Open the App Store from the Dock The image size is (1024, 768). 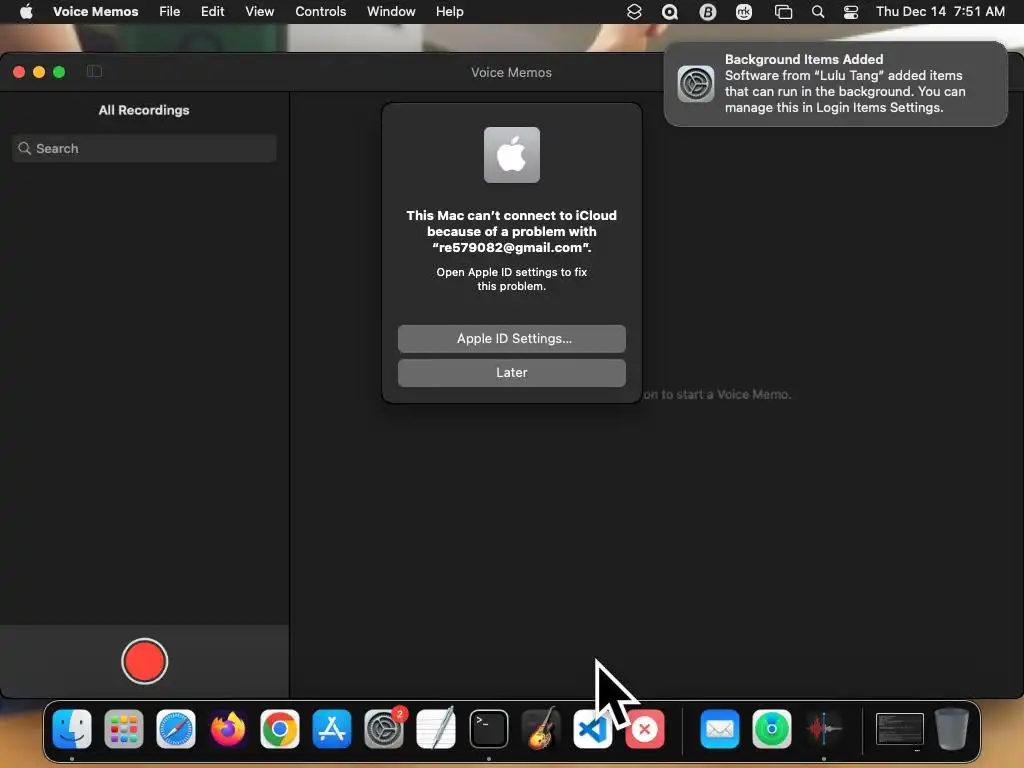(332, 728)
